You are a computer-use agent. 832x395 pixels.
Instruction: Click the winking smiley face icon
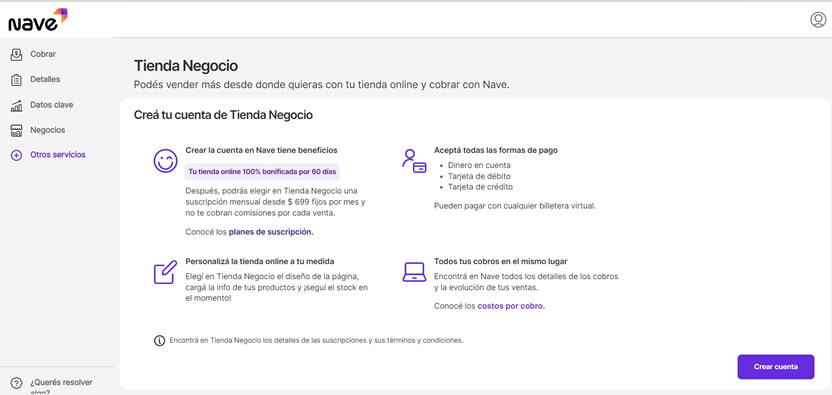click(x=166, y=160)
